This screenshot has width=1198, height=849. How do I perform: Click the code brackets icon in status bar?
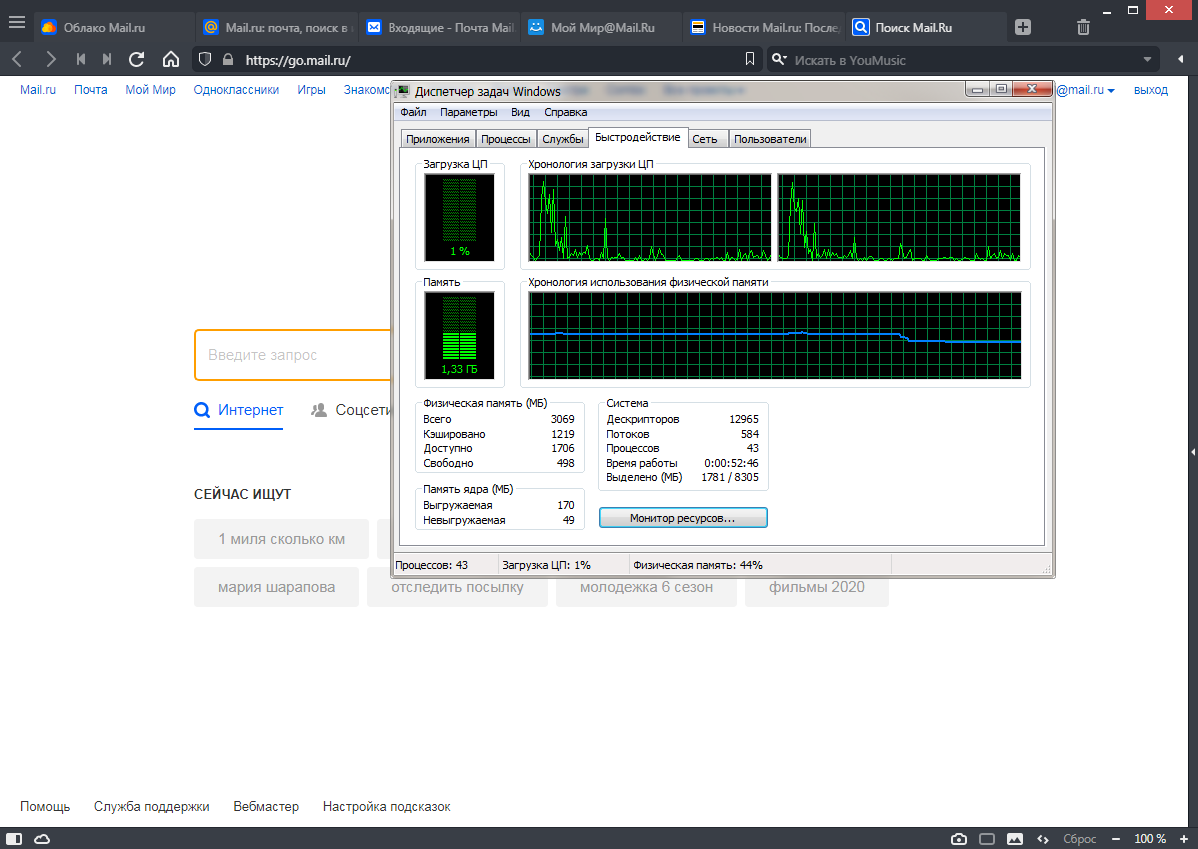(x=1043, y=839)
